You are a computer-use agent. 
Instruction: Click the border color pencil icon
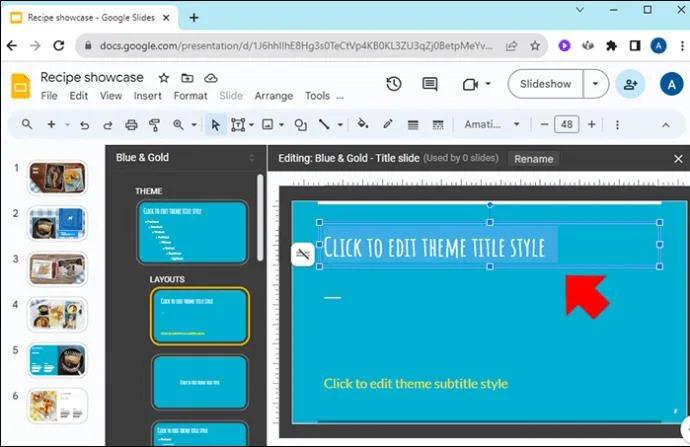pyautogui.click(x=388, y=125)
